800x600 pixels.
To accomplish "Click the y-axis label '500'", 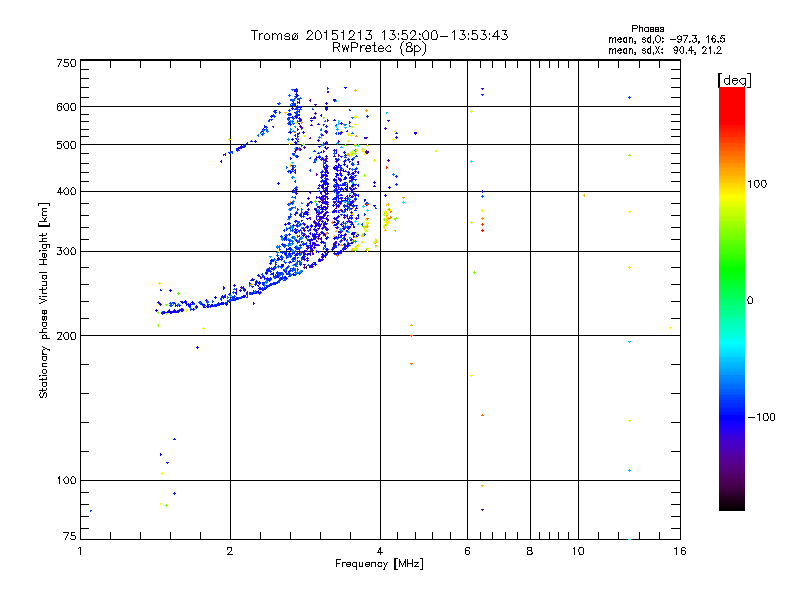I will click(x=66, y=145).
